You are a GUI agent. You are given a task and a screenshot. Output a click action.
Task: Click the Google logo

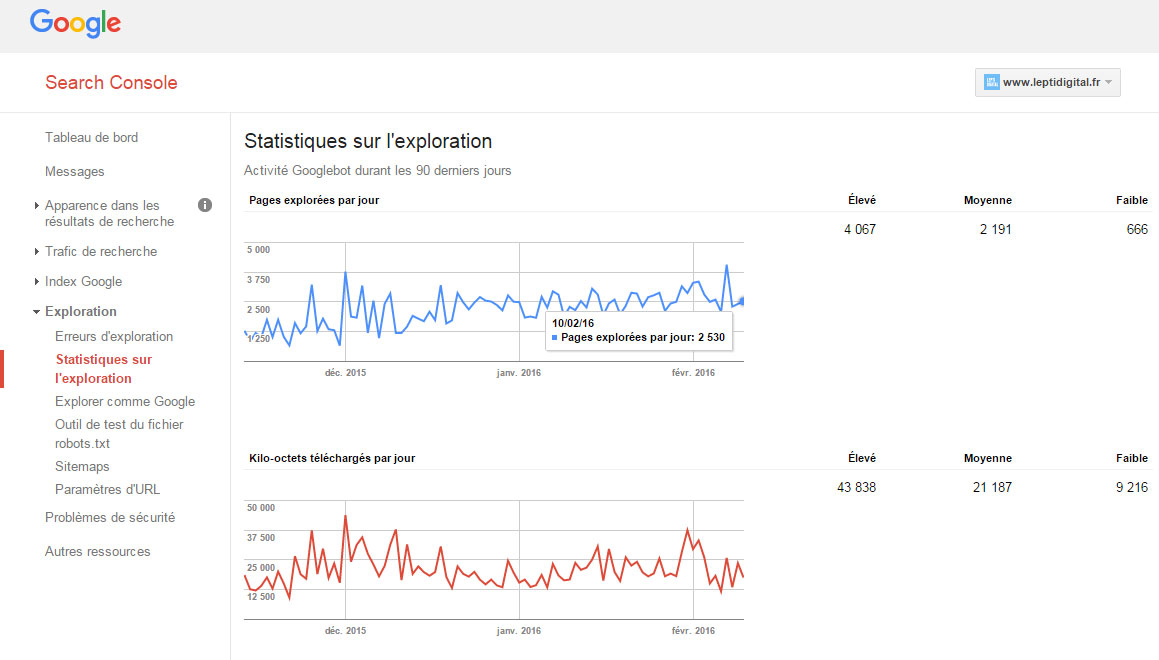click(x=75, y=24)
